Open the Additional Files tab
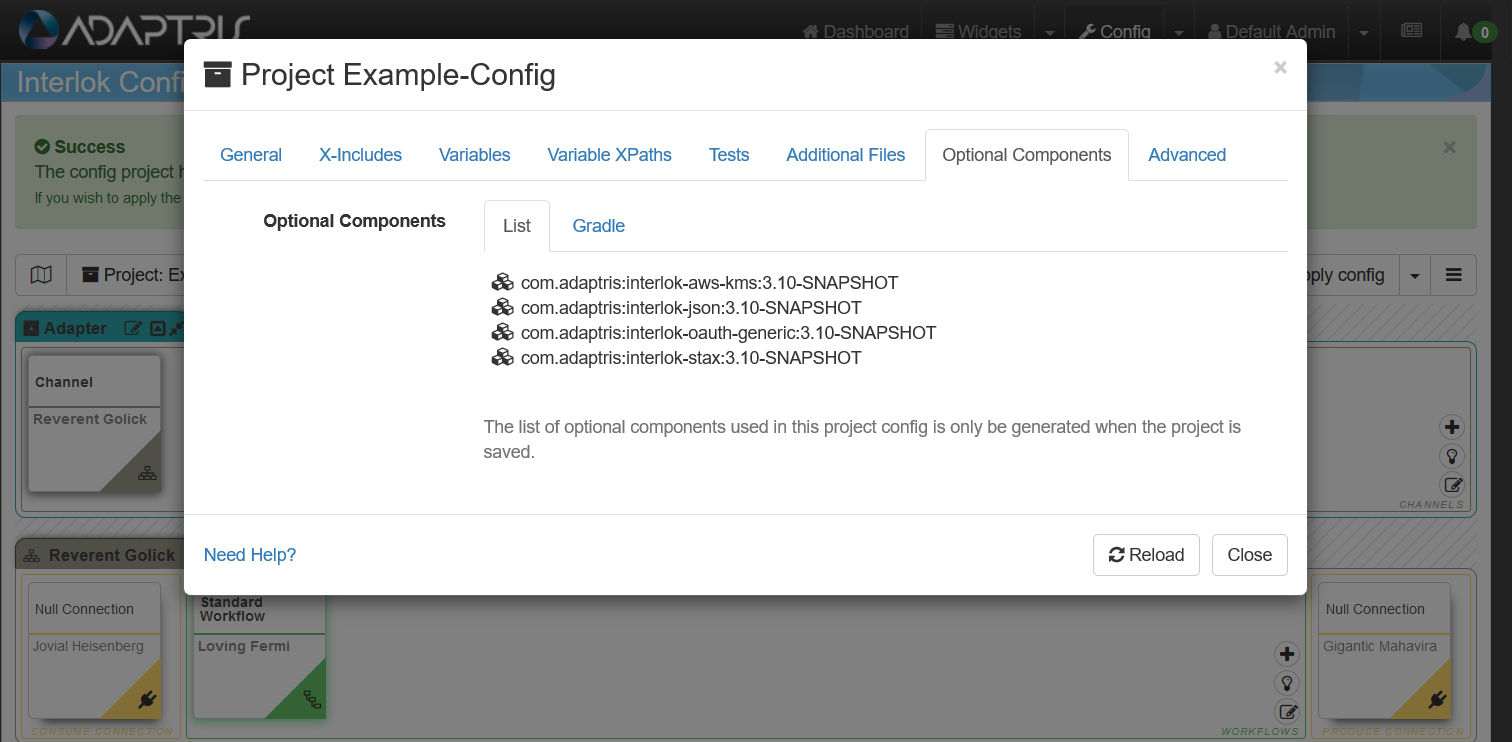This screenshot has height=742, width=1512. pos(846,155)
